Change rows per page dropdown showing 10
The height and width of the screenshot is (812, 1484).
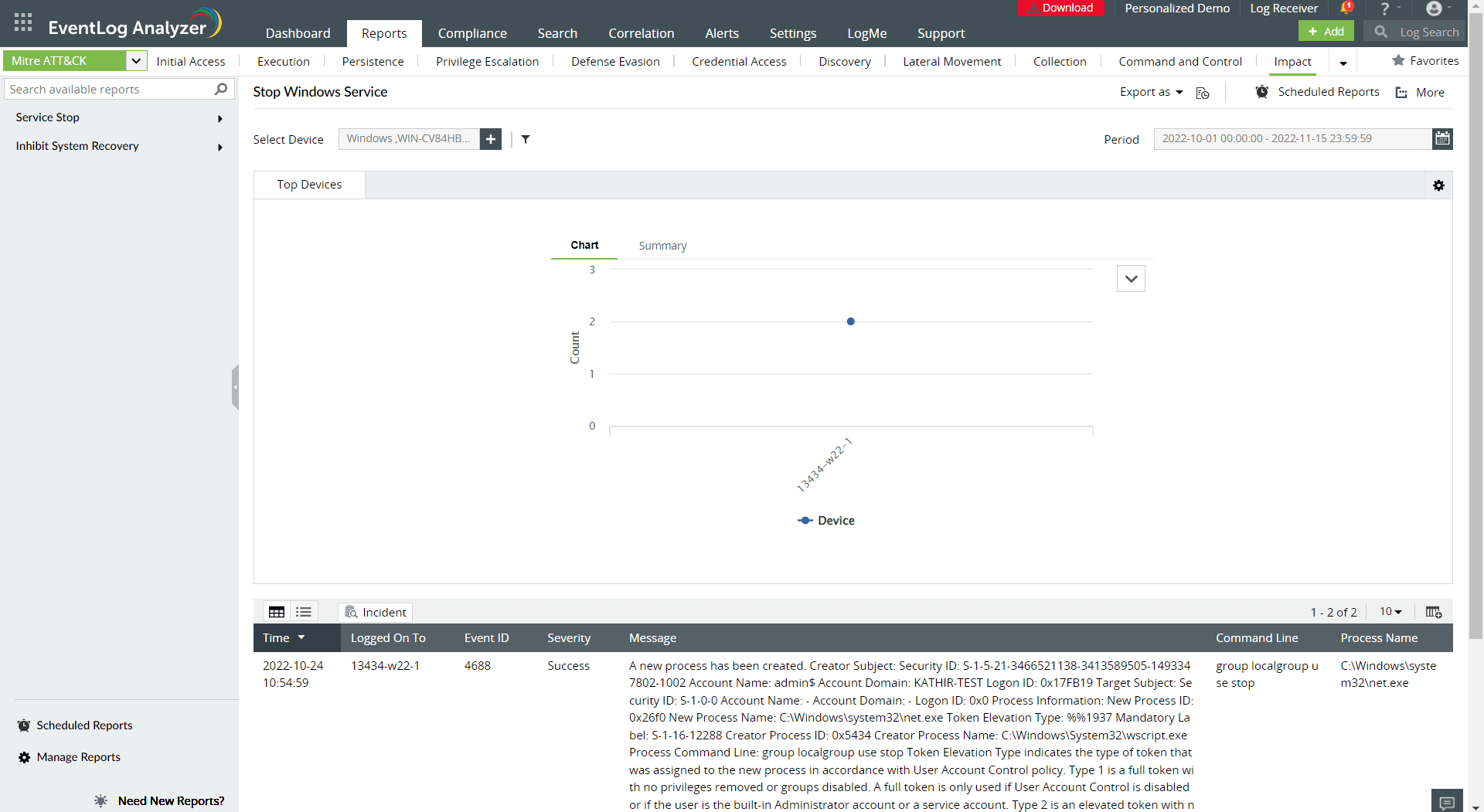click(1390, 611)
